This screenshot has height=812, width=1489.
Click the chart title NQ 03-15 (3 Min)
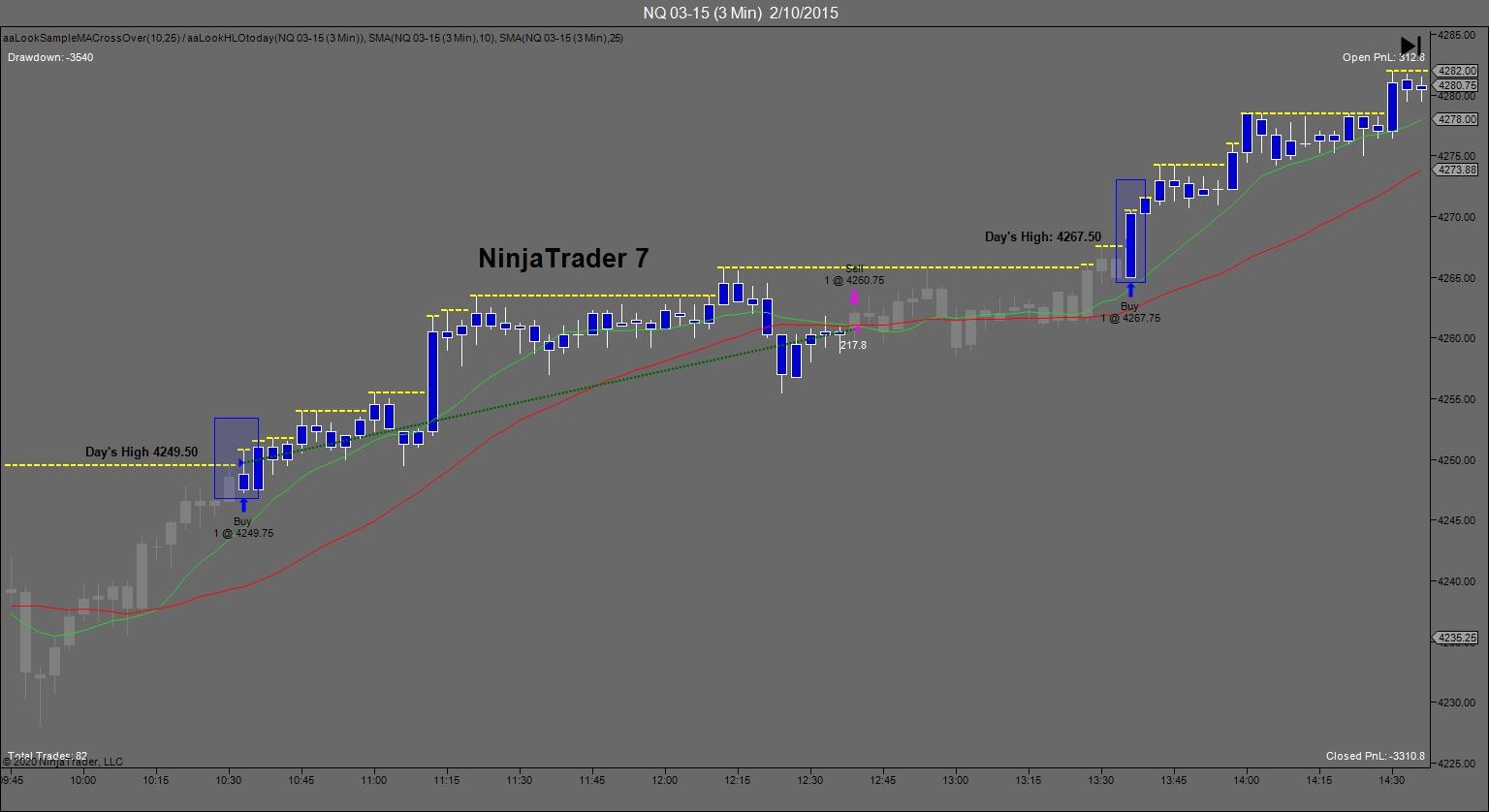(741, 13)
